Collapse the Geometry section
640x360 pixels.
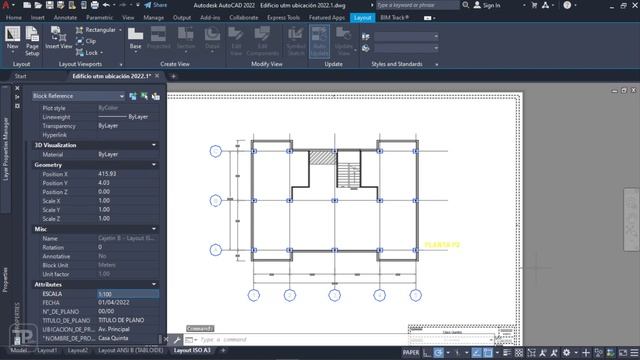click(x=154, y=164)
